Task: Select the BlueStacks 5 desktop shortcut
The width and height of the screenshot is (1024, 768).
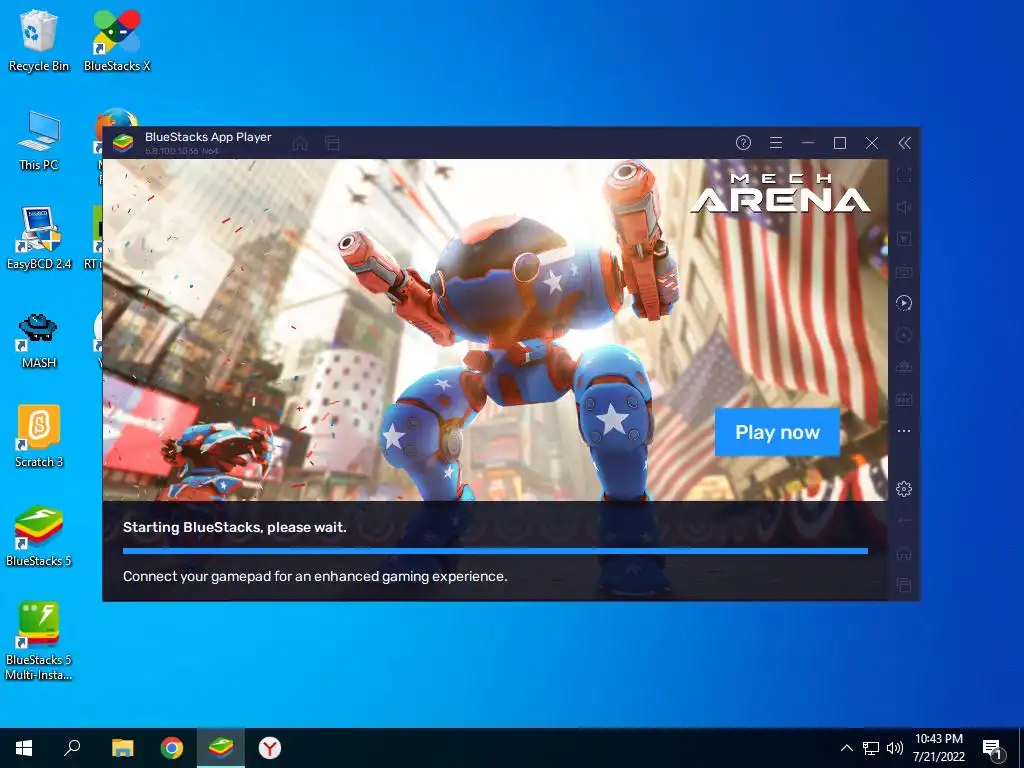Action: pos(39,536)
